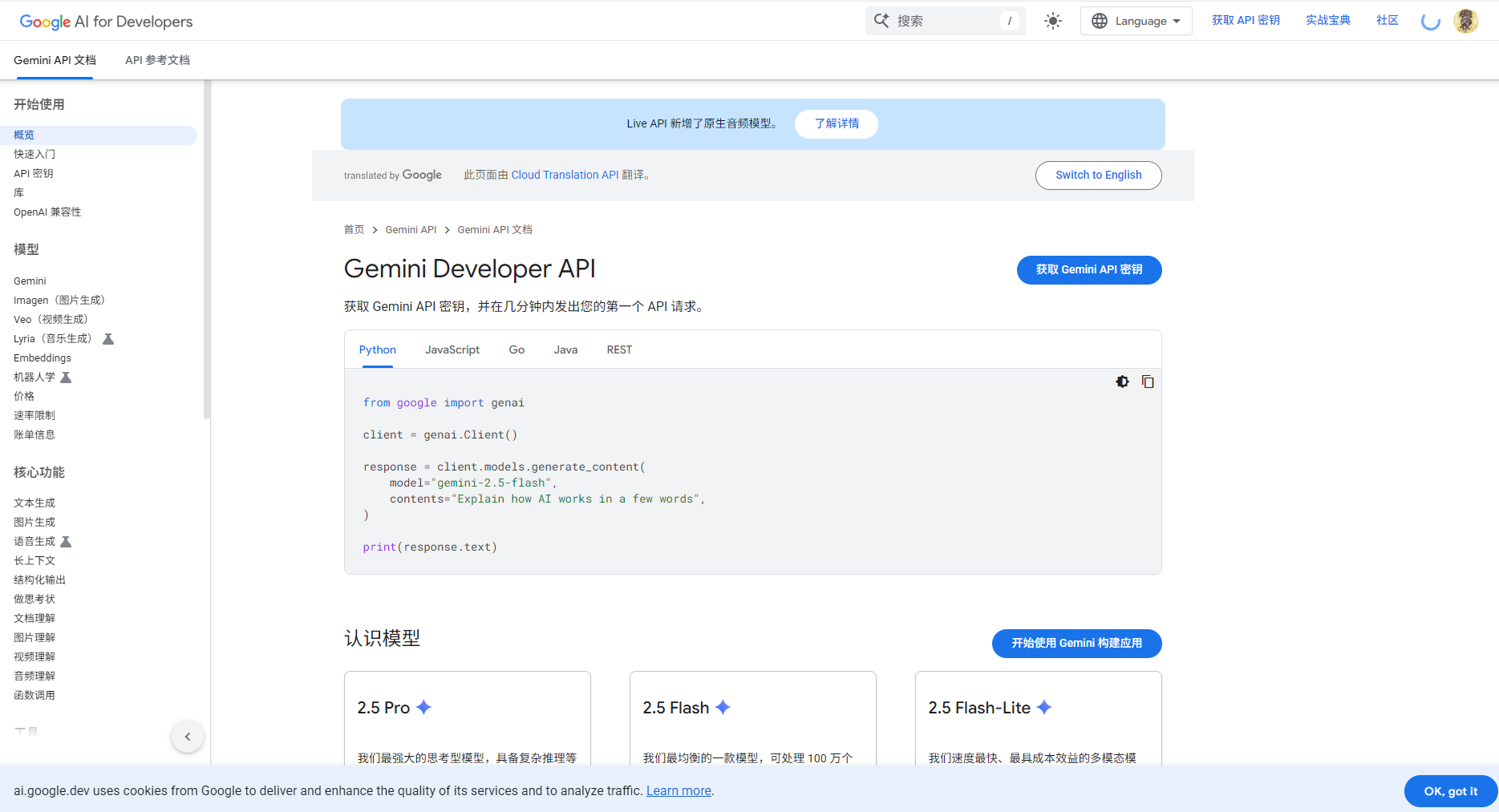Select the REST code tab
Screen dimensions: 1499x812
619,350
